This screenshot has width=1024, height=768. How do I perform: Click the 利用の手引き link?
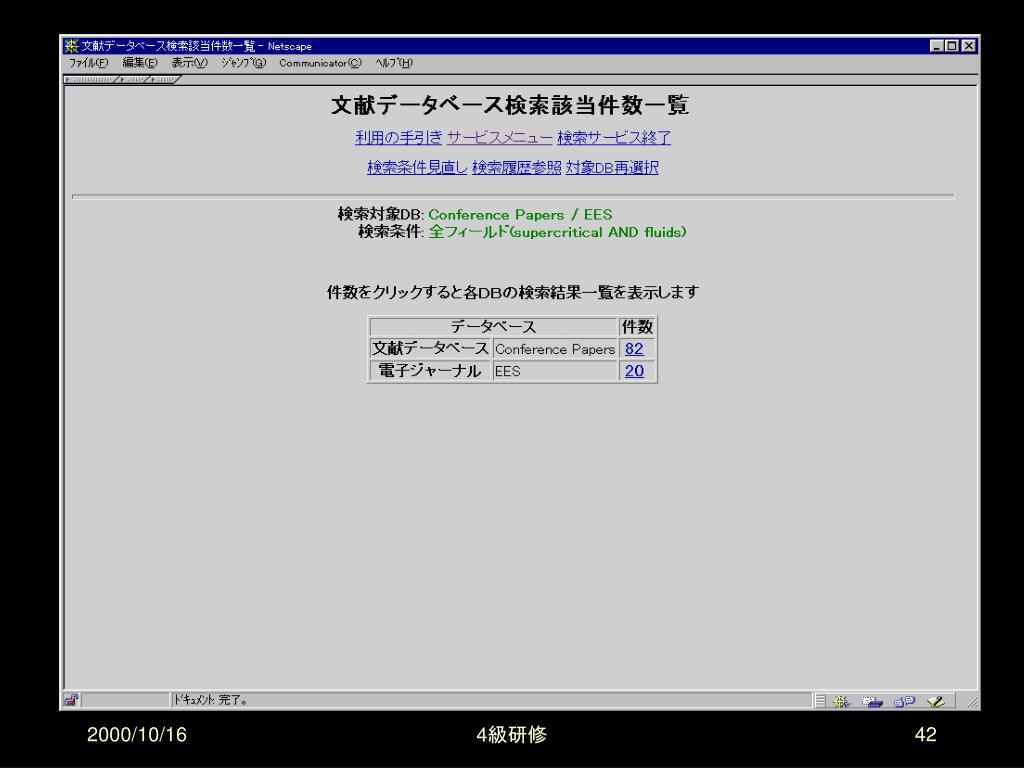399,138
